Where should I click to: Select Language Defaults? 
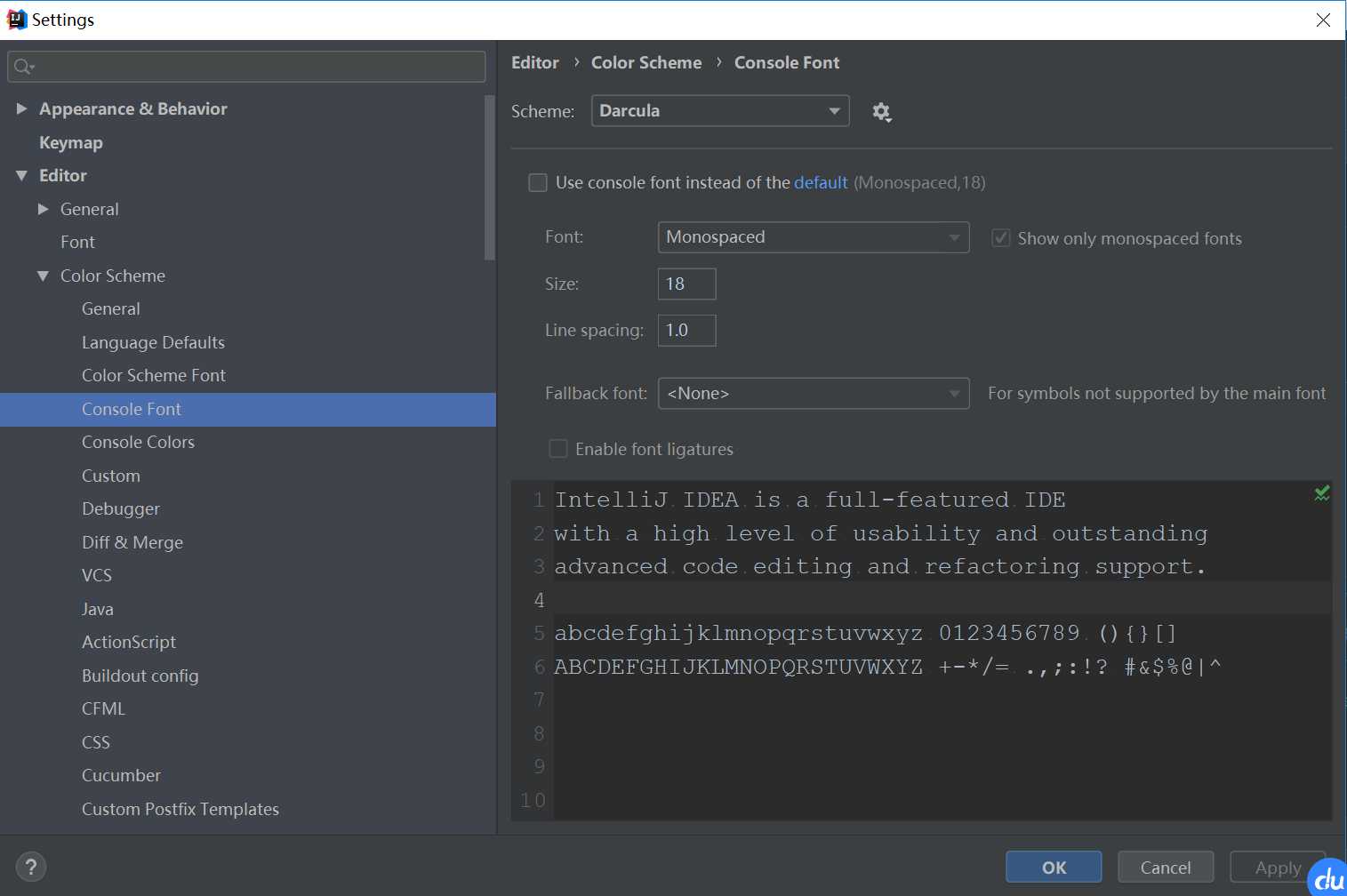tap(153, 342)
